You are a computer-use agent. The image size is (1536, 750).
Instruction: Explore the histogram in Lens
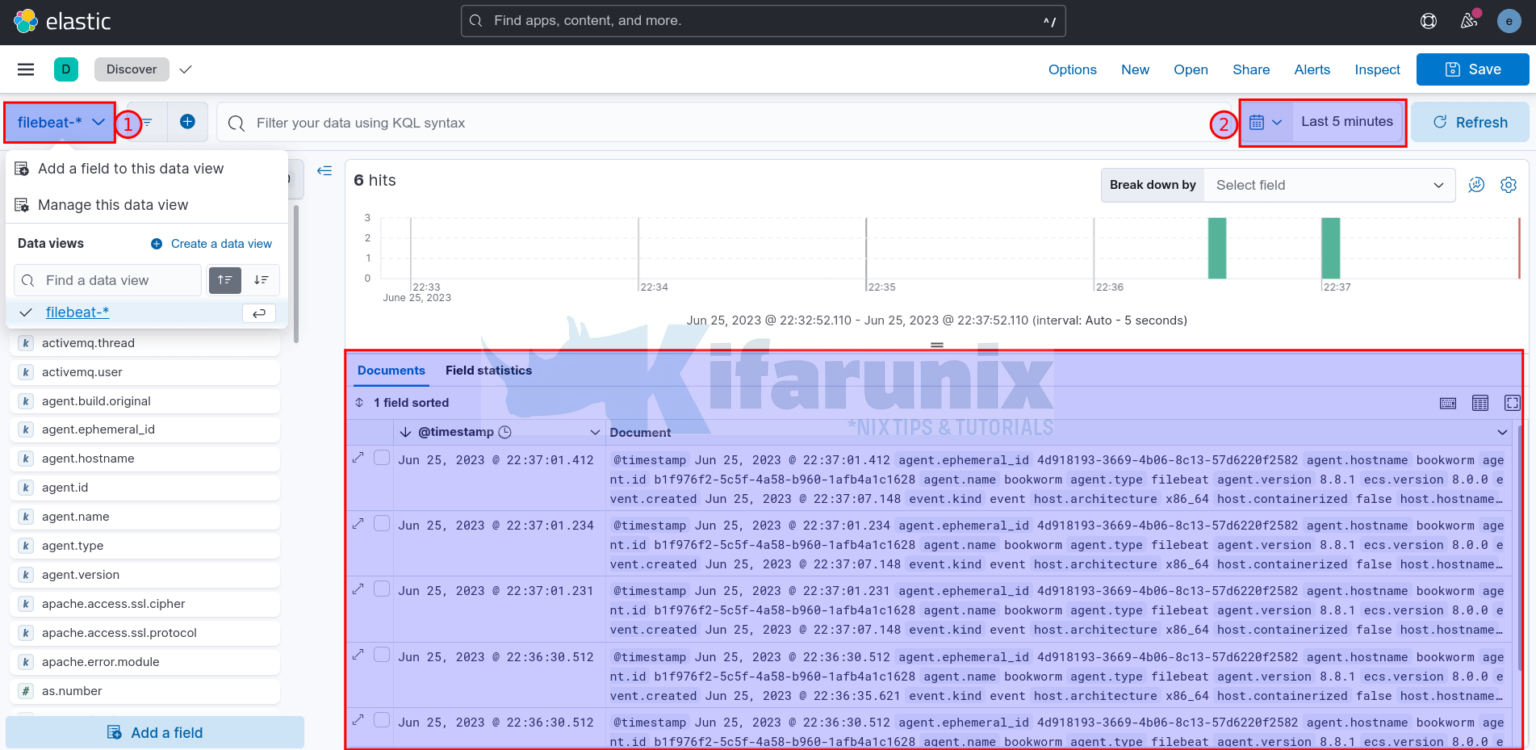(1476, 185)
